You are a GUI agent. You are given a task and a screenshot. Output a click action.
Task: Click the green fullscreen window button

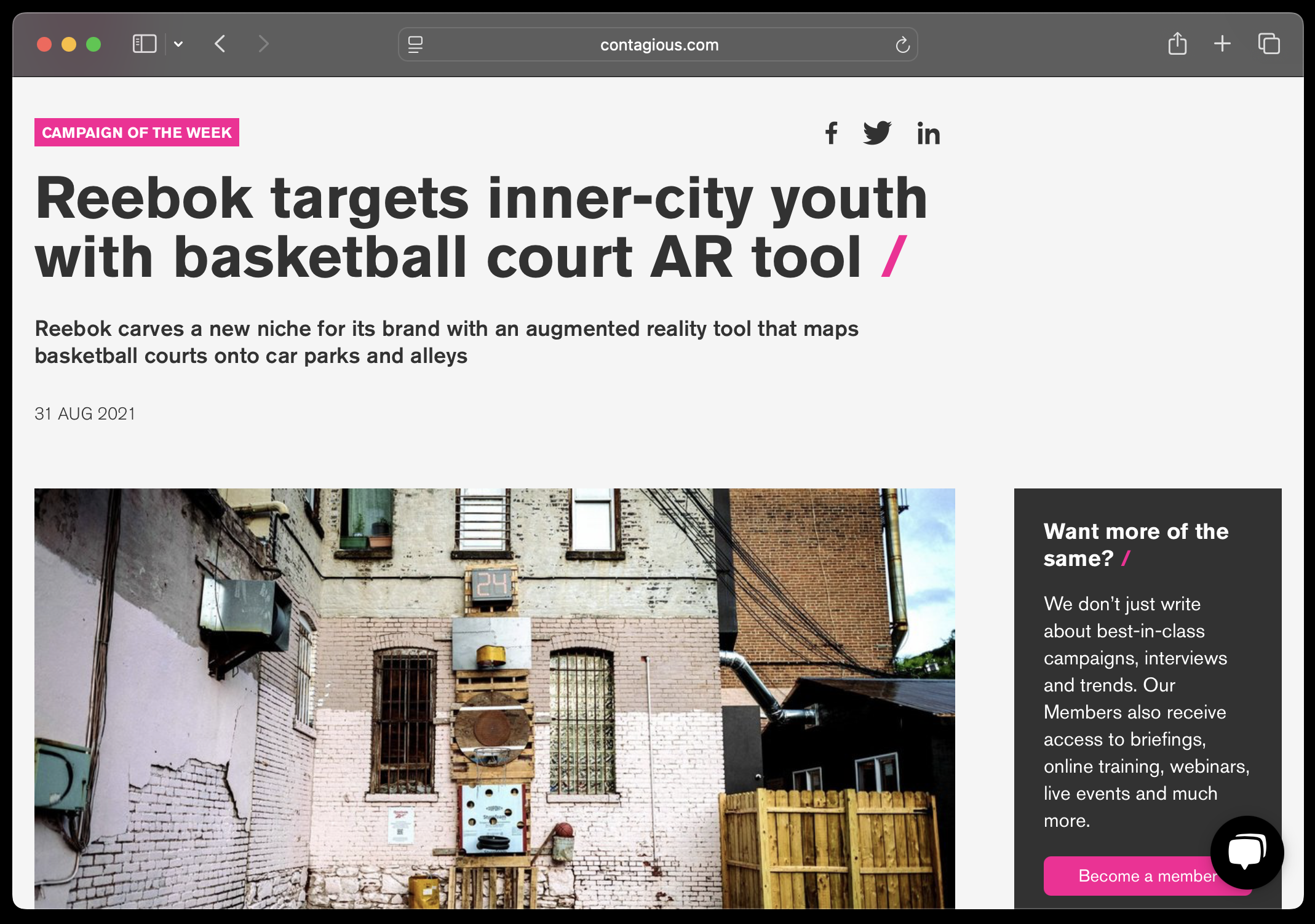(93, 44)
